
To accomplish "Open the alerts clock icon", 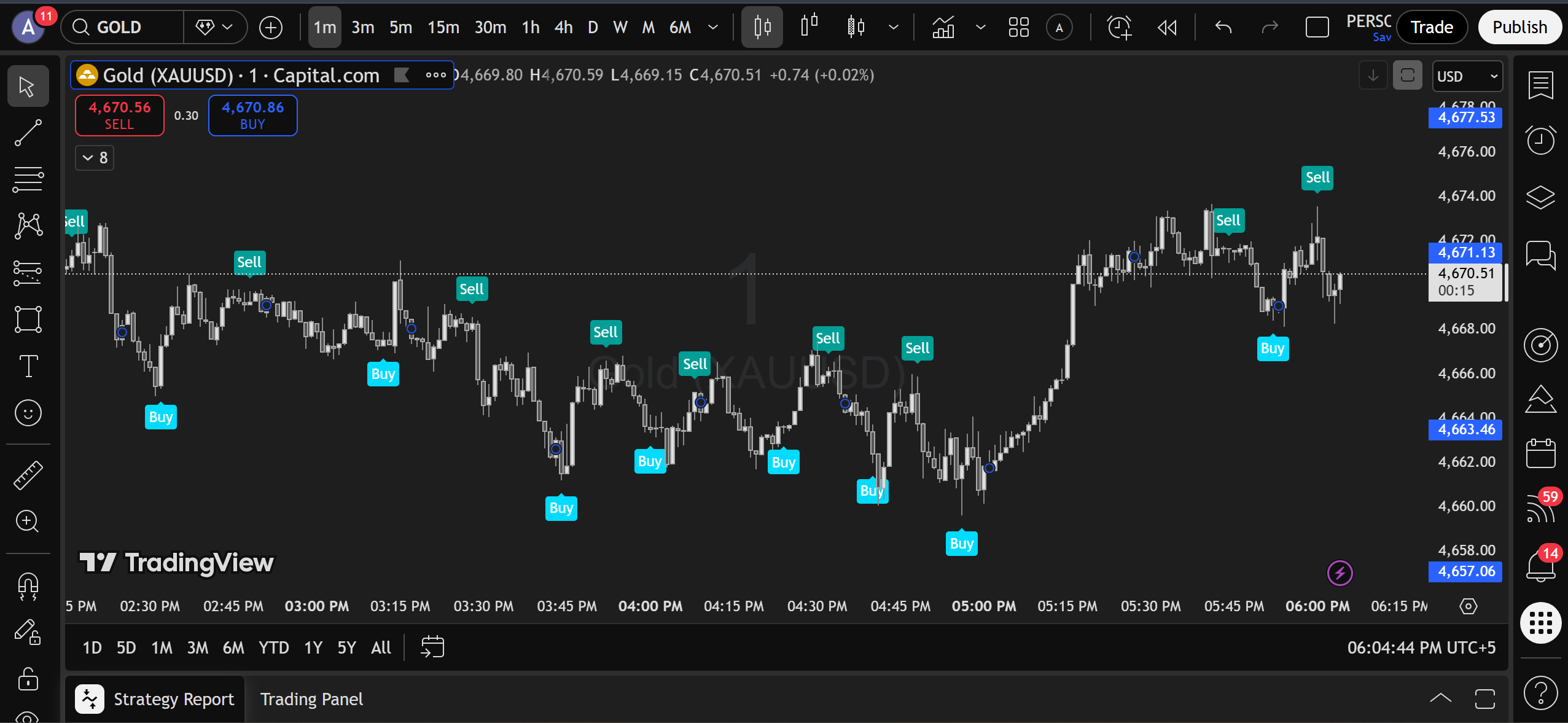I will coord(1540,140).
